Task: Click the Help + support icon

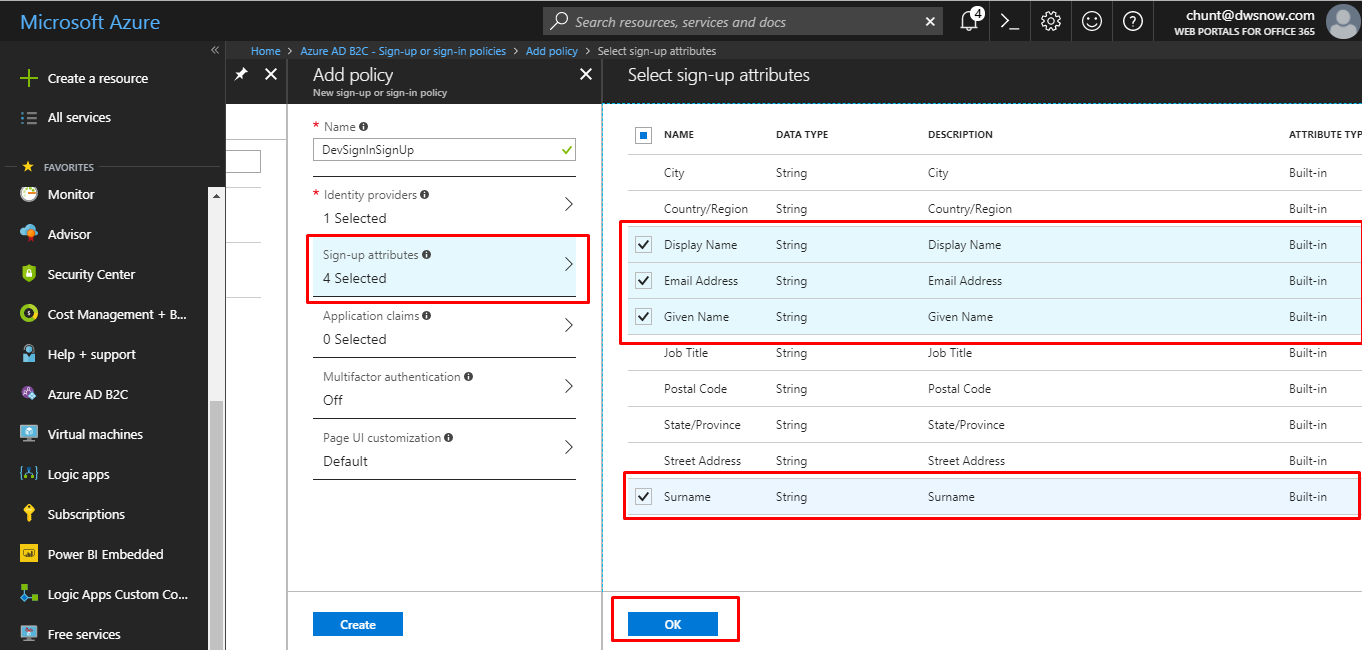Action: click(x=29, y=354)
